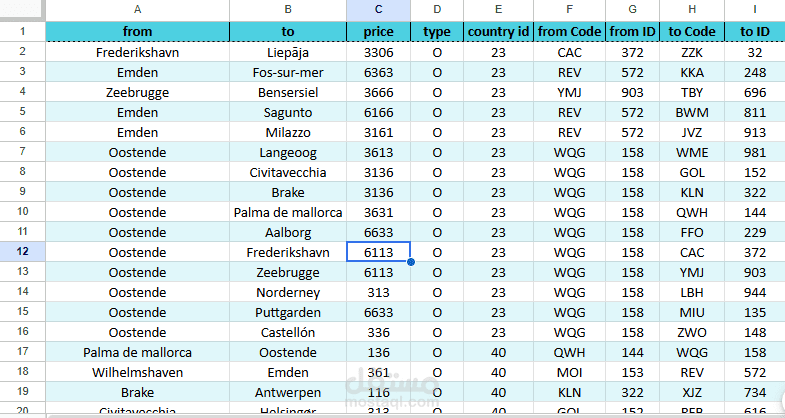The image size is (785, 418).
Task: Select the to Code cell ZZK
Action: 692,52
